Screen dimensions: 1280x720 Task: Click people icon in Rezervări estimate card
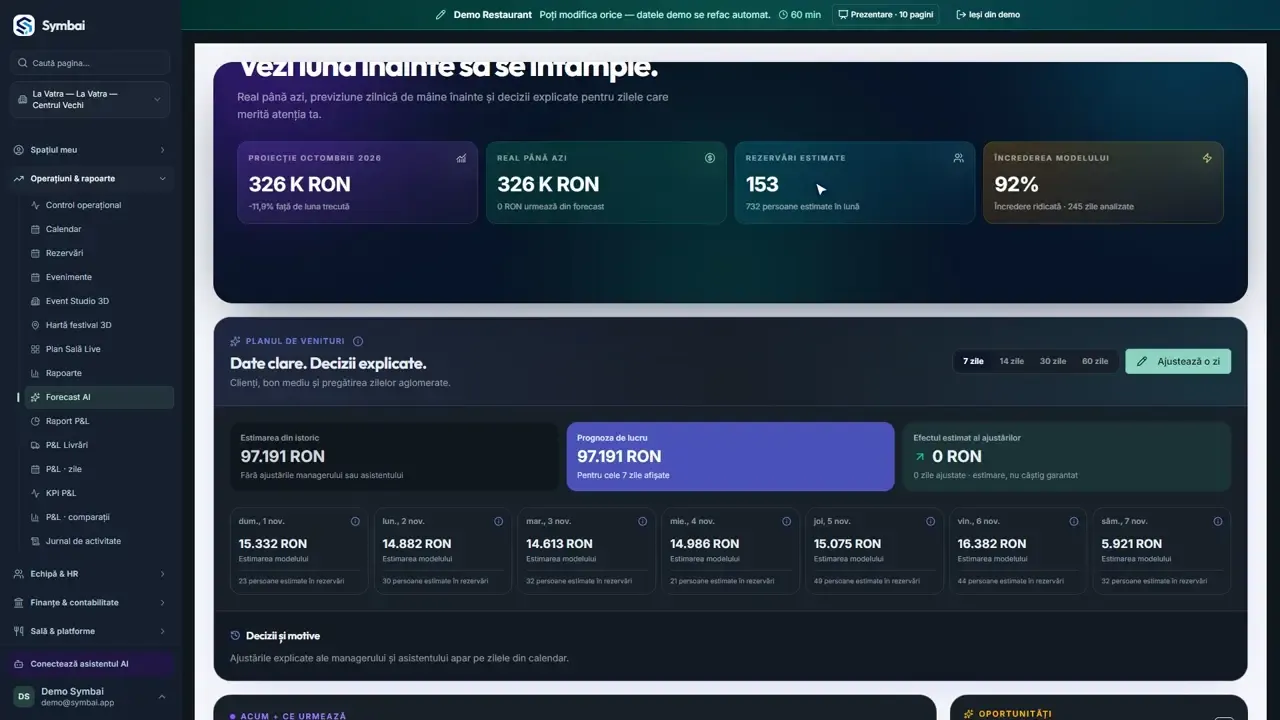click(x=958, y=158)
